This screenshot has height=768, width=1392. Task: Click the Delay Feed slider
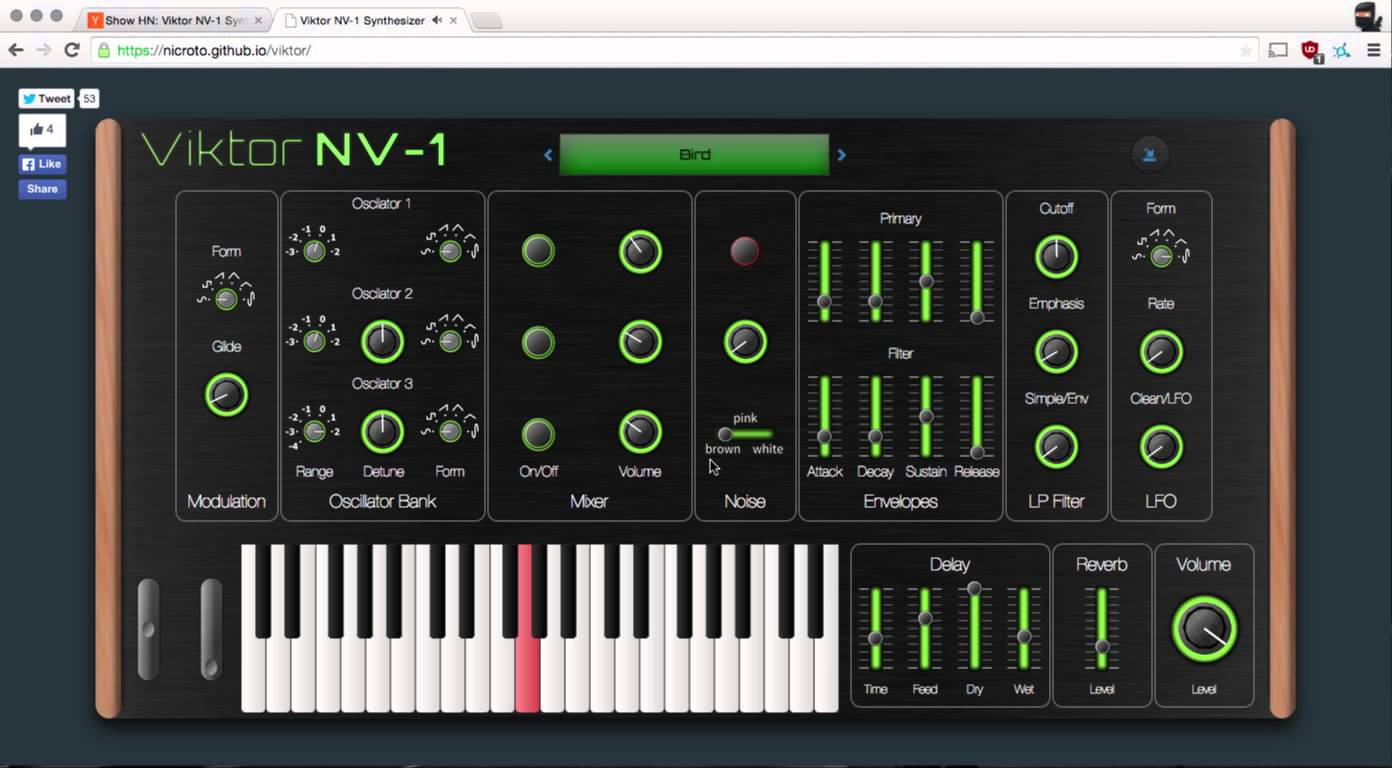click(925, 628)
